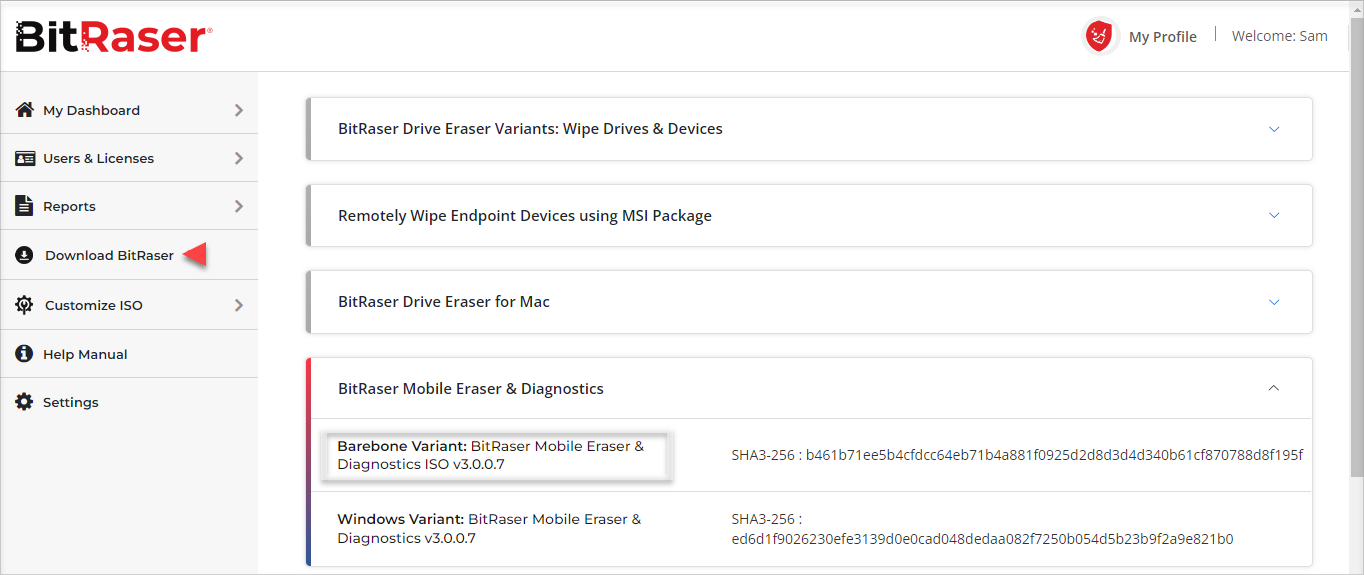Click the Reports document icon
The image size is (1364, 575).
coord(25,206)
